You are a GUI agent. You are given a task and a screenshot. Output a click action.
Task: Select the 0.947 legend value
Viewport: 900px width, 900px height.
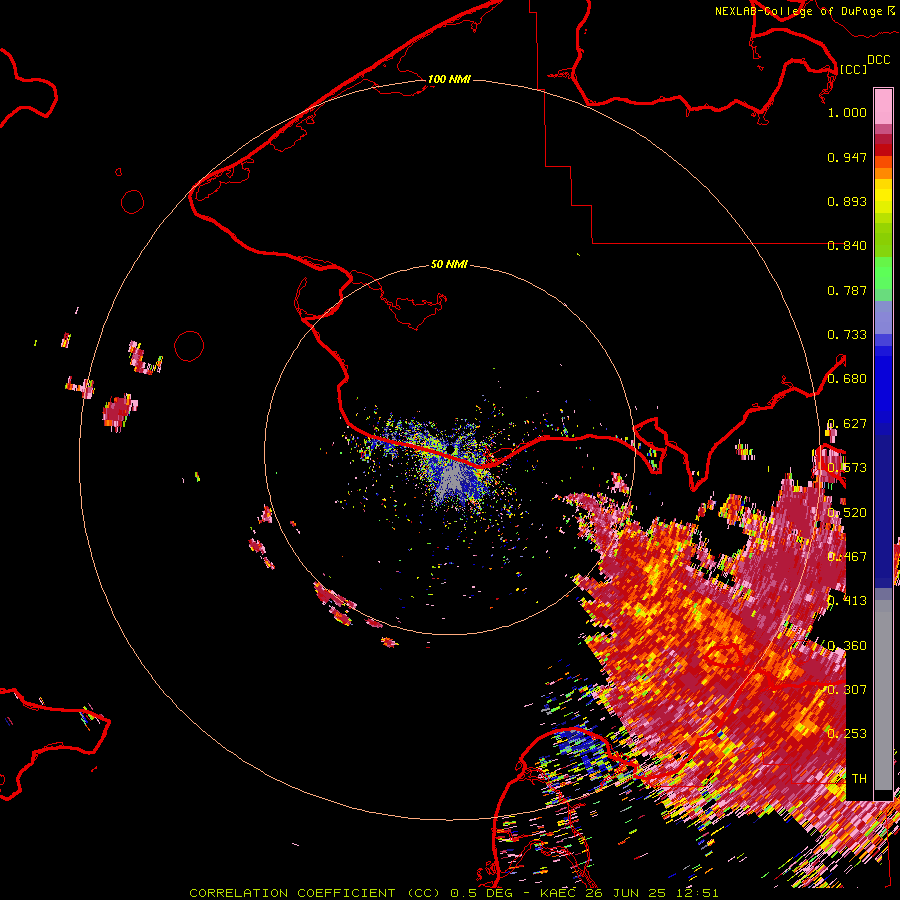click(x=847, y=157)
